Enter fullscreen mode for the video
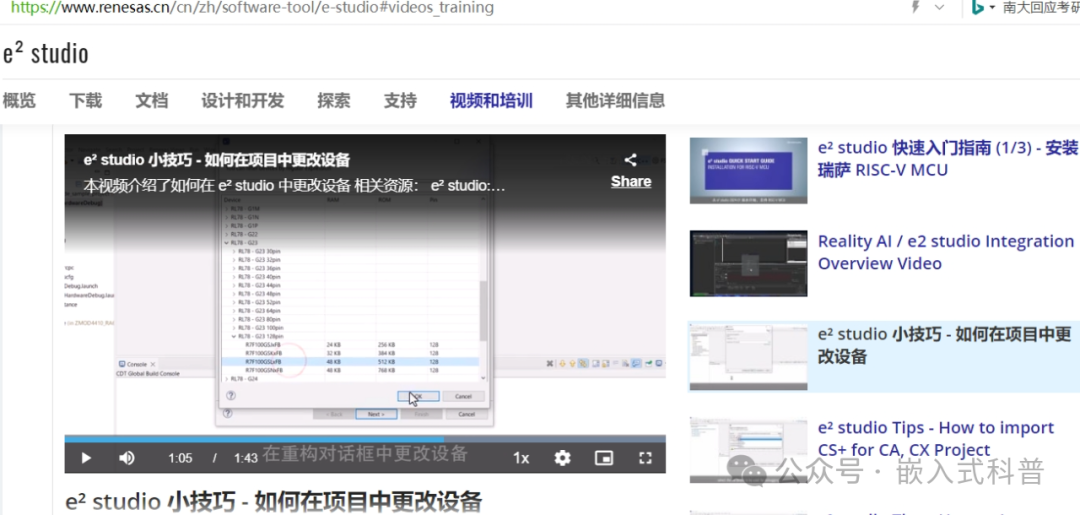 (645, 458)
